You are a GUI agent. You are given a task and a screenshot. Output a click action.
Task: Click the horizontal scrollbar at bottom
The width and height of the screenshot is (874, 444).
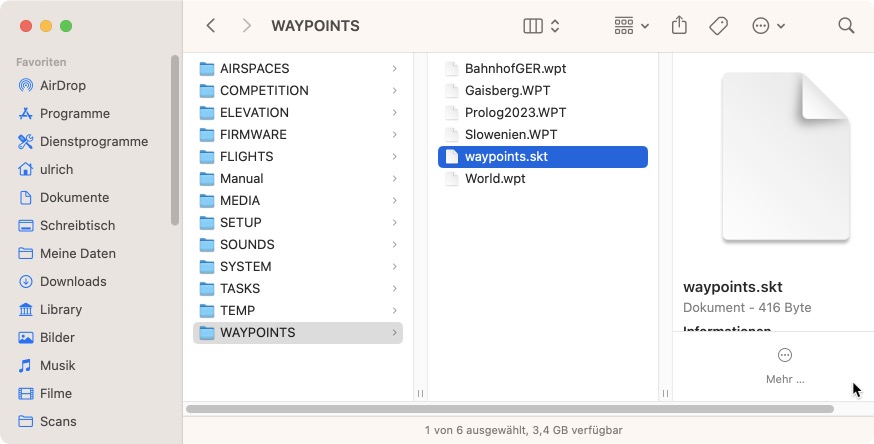tap(510, 409)
